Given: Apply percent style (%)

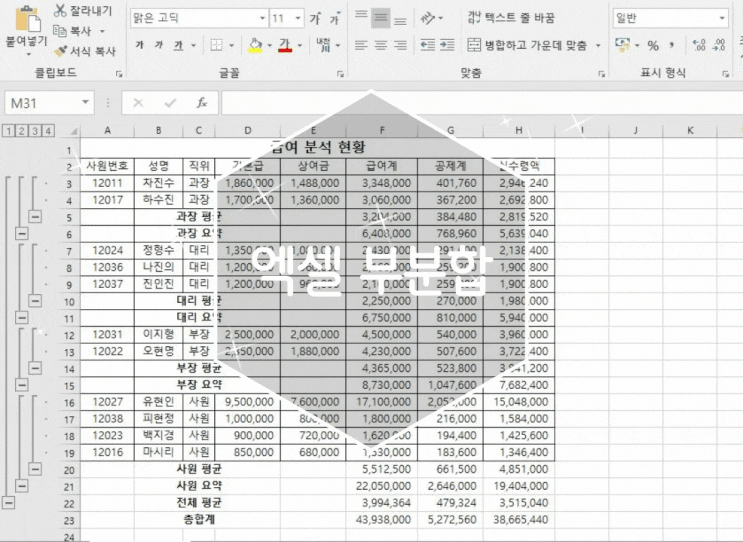Looking at the screenshot, I should (x=653, y=45).
